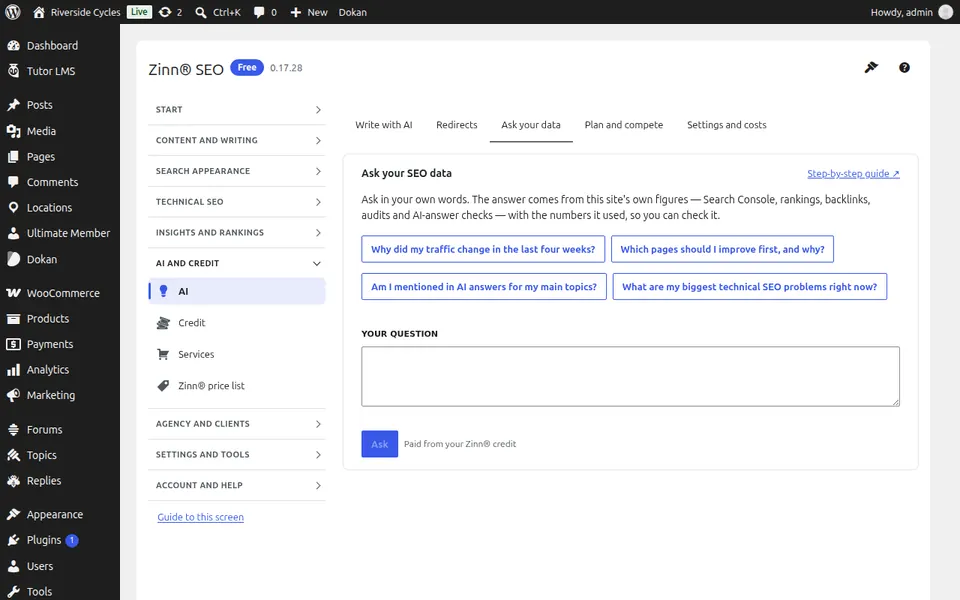Open the WooCommerce sidebar menu
The image size is (960, 600).
[x=60, y=293]
